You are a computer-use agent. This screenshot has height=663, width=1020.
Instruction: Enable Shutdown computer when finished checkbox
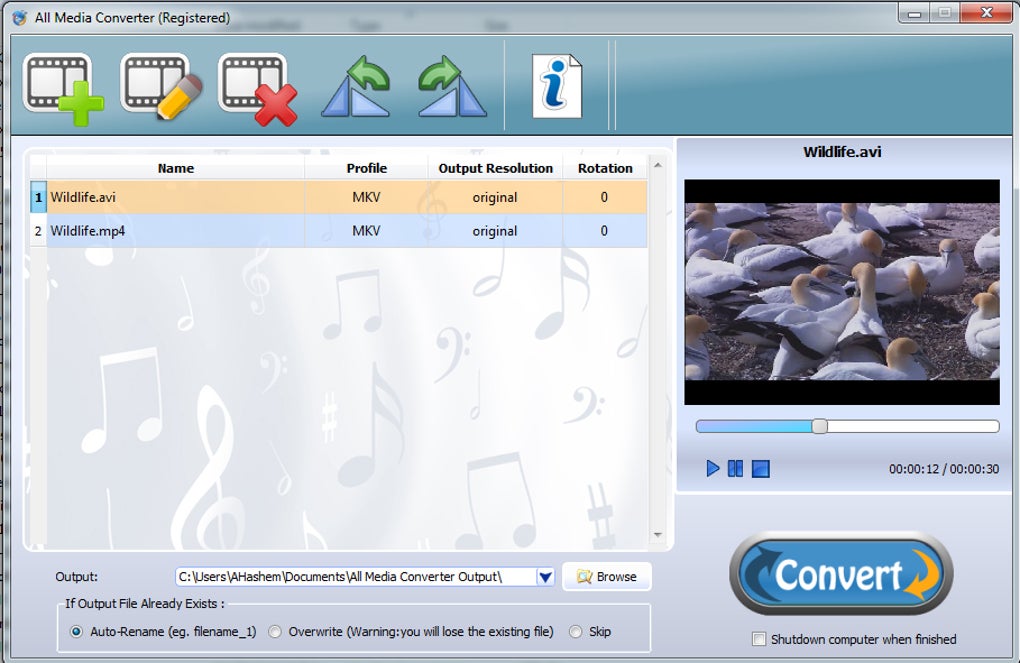point(758,639)
